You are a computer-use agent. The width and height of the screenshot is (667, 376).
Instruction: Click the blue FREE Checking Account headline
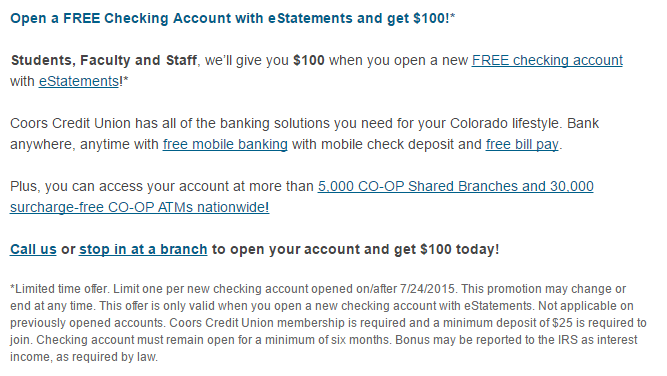pyautogui.click(x=232, y=19)
